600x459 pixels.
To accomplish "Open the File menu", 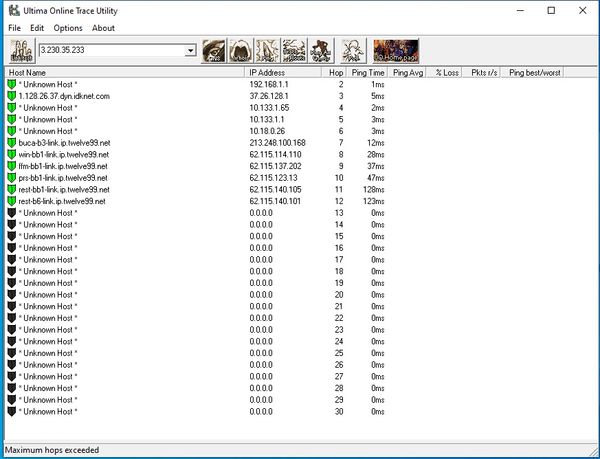I will coord(14,28).
